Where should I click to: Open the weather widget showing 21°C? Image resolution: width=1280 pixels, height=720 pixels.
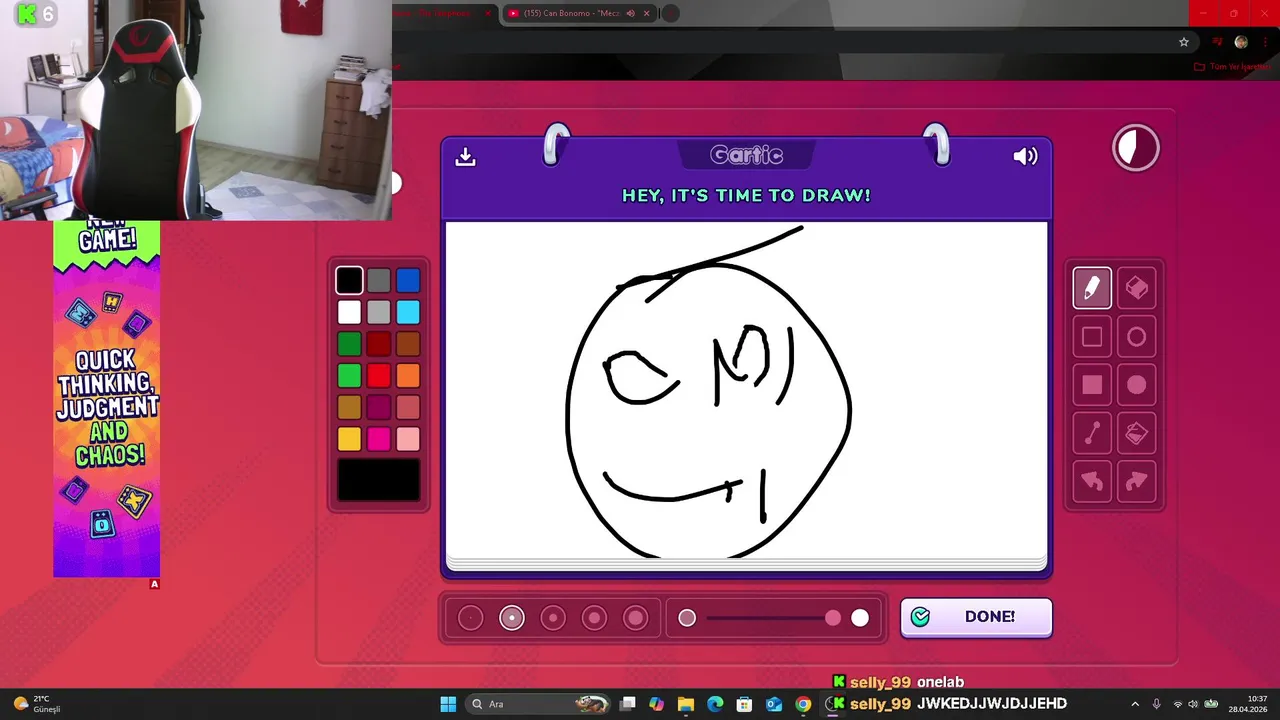tap(36, 704)
